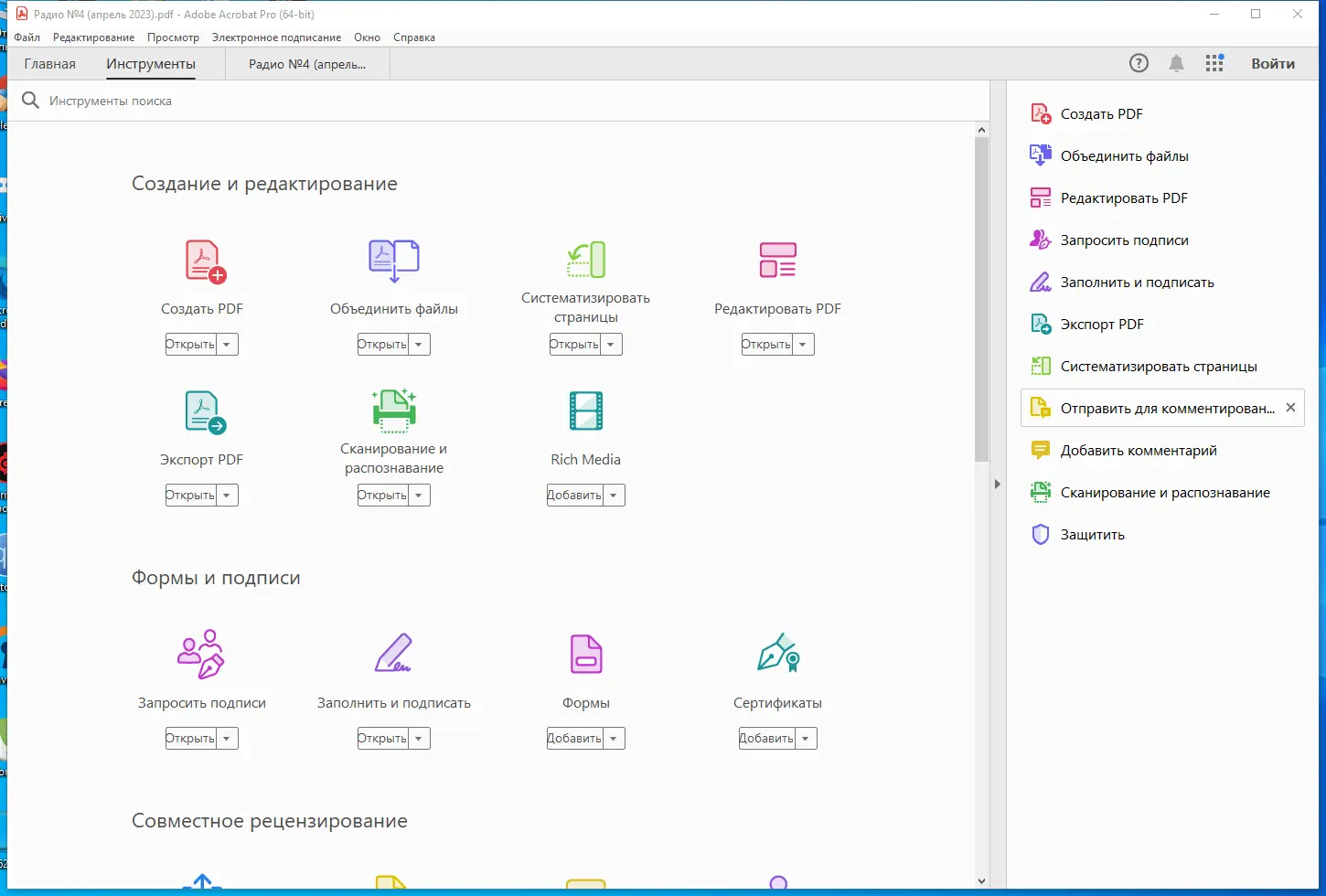1326x896 pixels.
Task: Open Запросить подписи from the right sidebar
Action: (1124, 240)
